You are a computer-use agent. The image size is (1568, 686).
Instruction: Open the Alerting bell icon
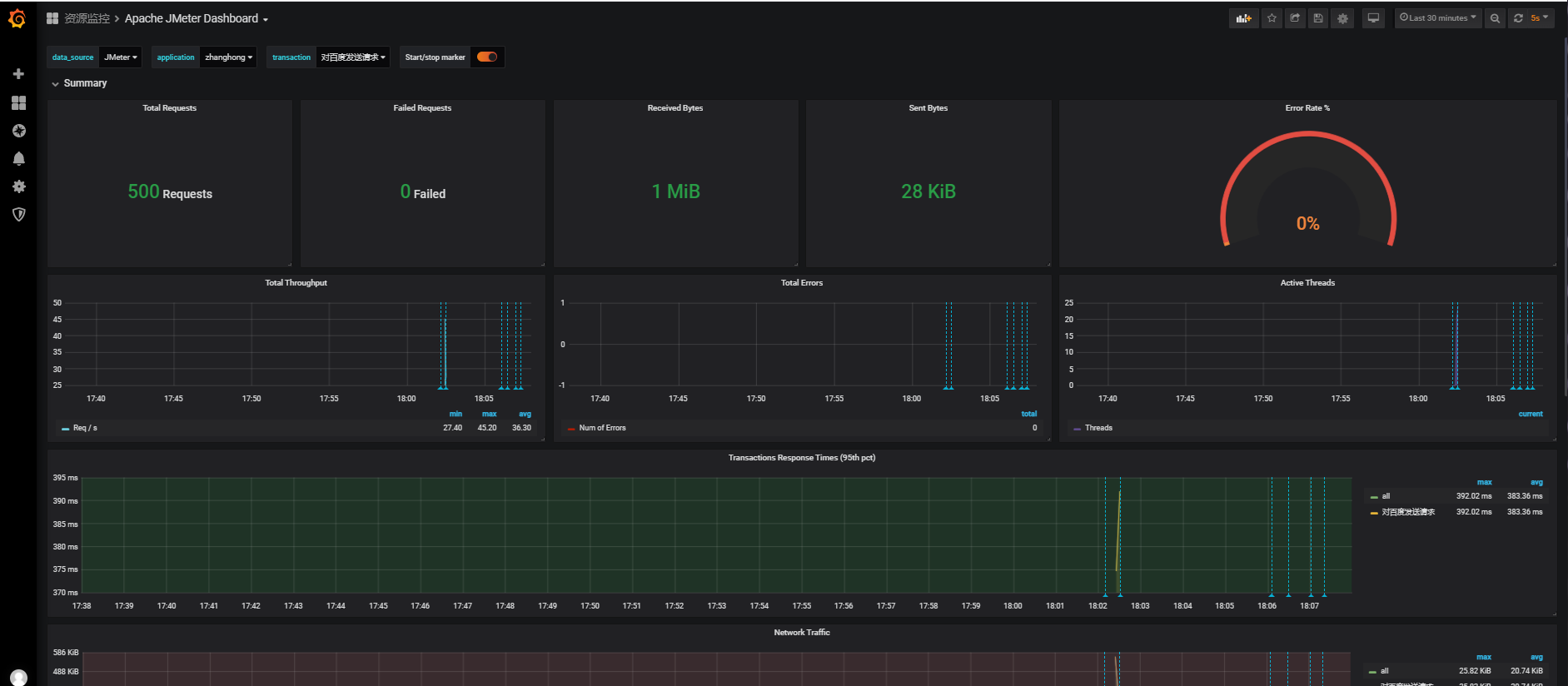(18, 158)
